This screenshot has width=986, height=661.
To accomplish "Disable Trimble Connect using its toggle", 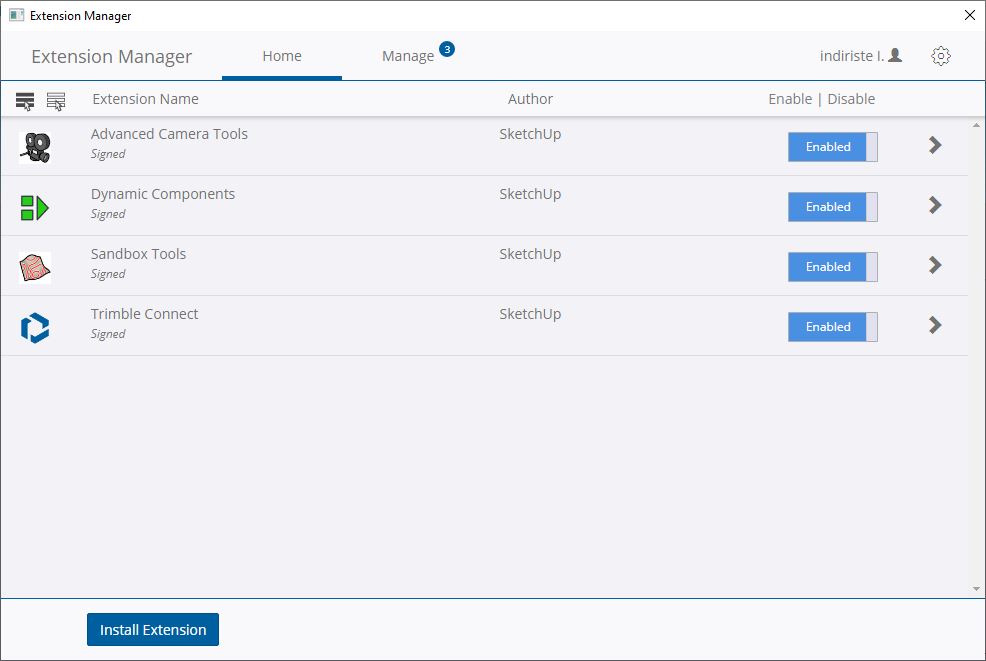I will coord(833,327).
